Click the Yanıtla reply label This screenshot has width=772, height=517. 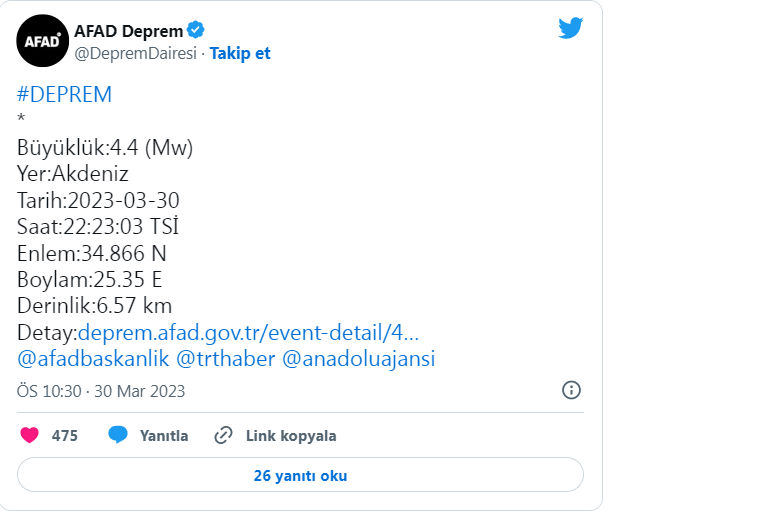pyautogui.click(x=164, y=436)
